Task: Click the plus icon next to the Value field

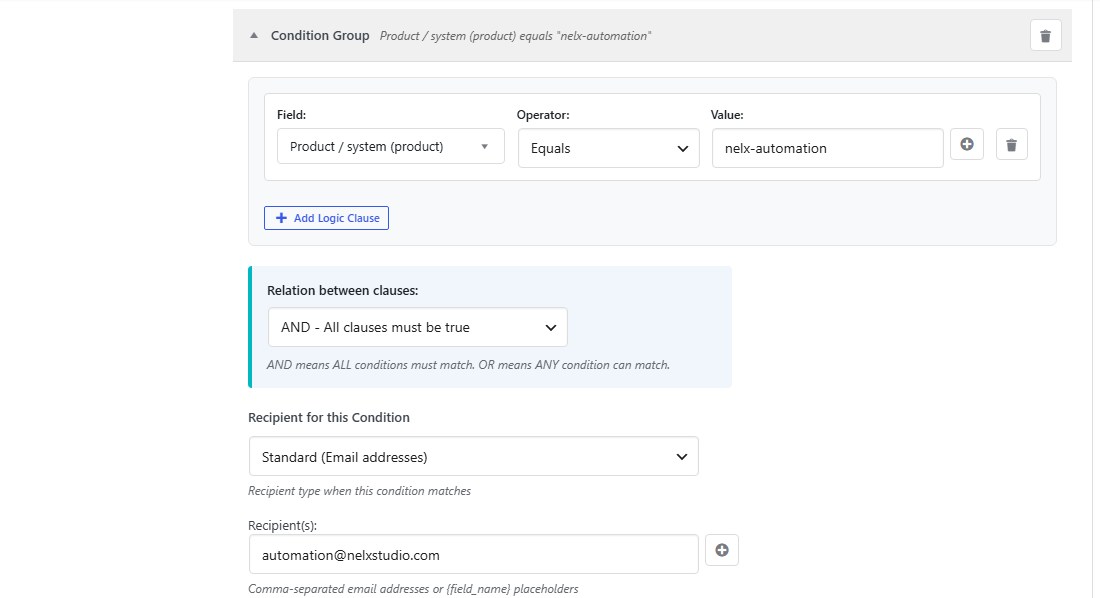Action: click(x=967, y=144)
